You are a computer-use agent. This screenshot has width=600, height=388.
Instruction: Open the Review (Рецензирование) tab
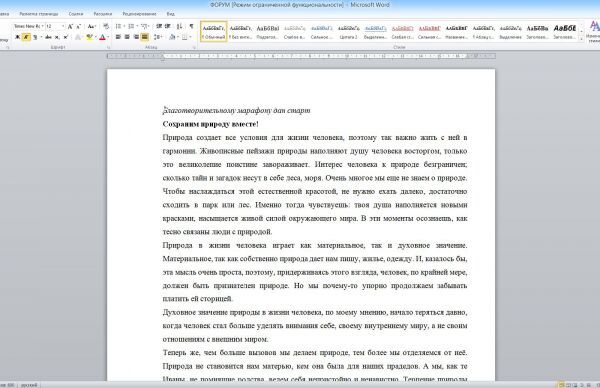[139, 14]
